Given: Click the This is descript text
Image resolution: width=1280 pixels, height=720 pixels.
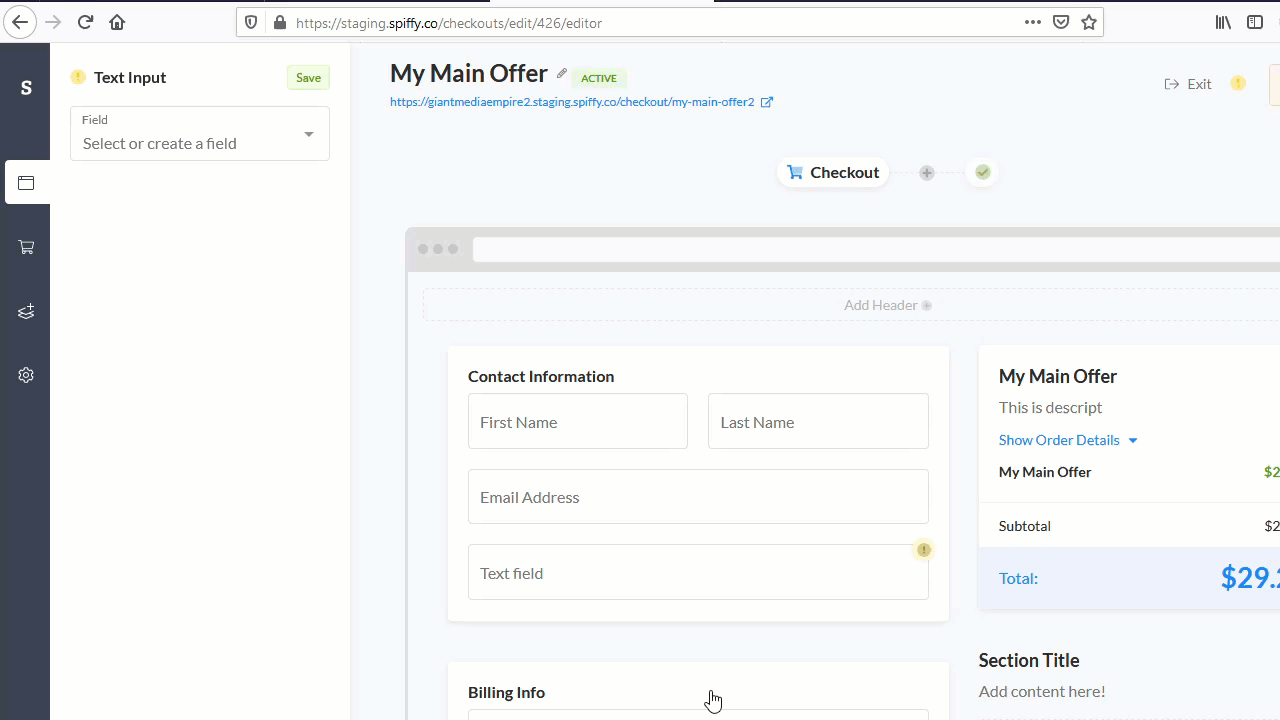Looking at the screenshot, I should click(1050, 407).
